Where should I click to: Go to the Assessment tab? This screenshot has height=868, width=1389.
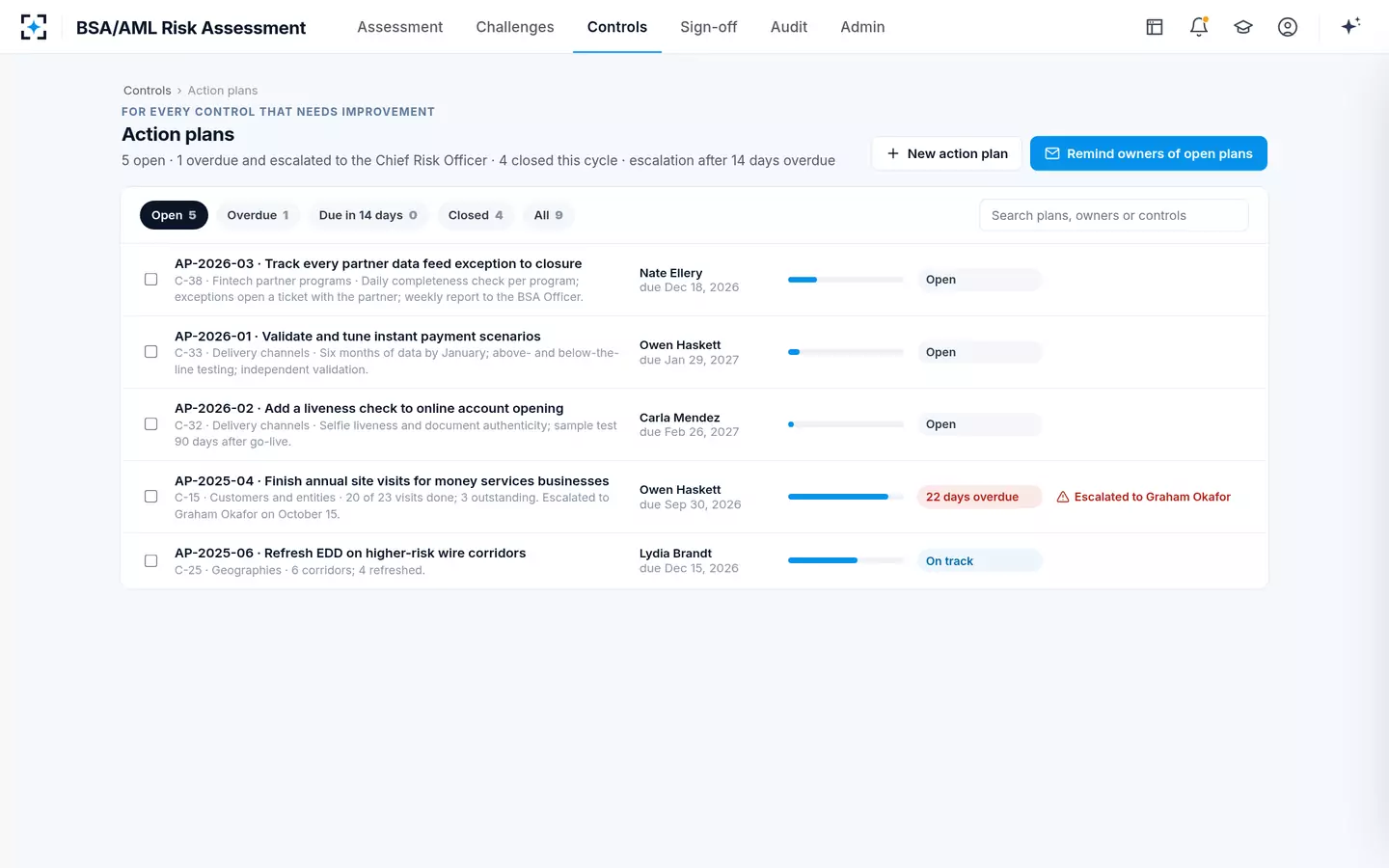(x=400, y=27)
